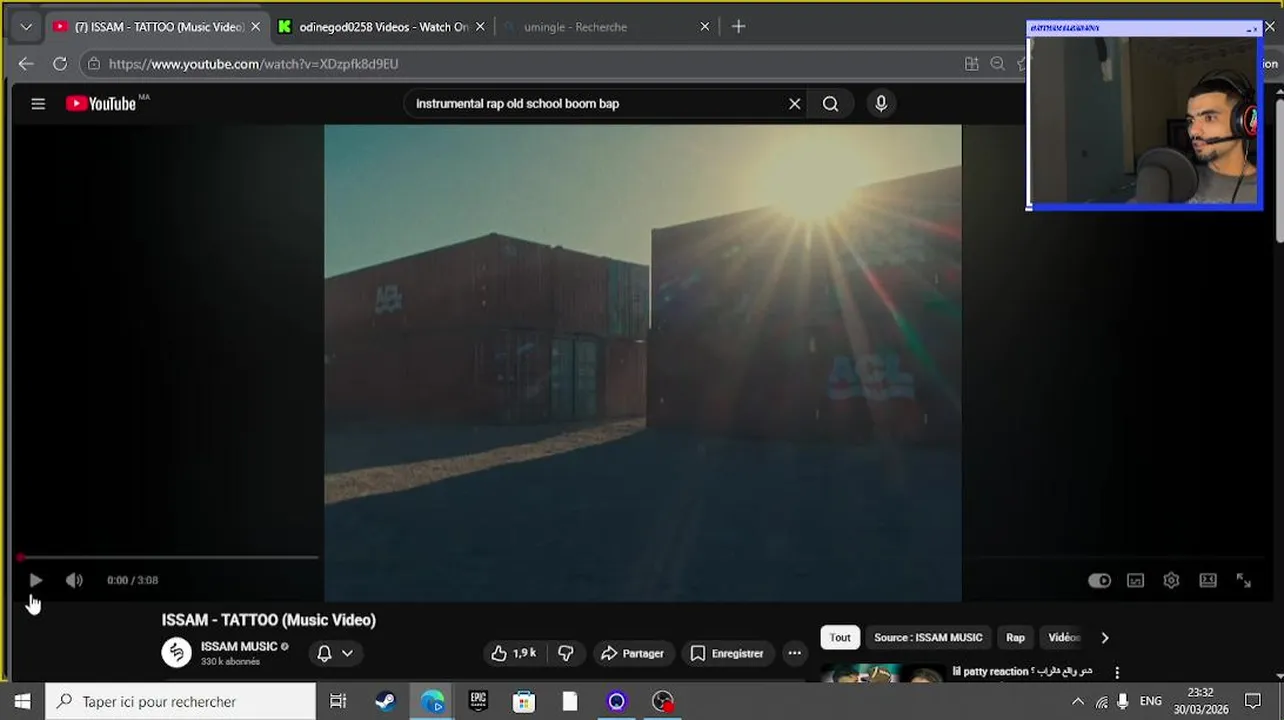Viewport: 1284px width, 720px height.
Task: Open Microsoft Edge on the taskbar
Action: click(432, 702)
